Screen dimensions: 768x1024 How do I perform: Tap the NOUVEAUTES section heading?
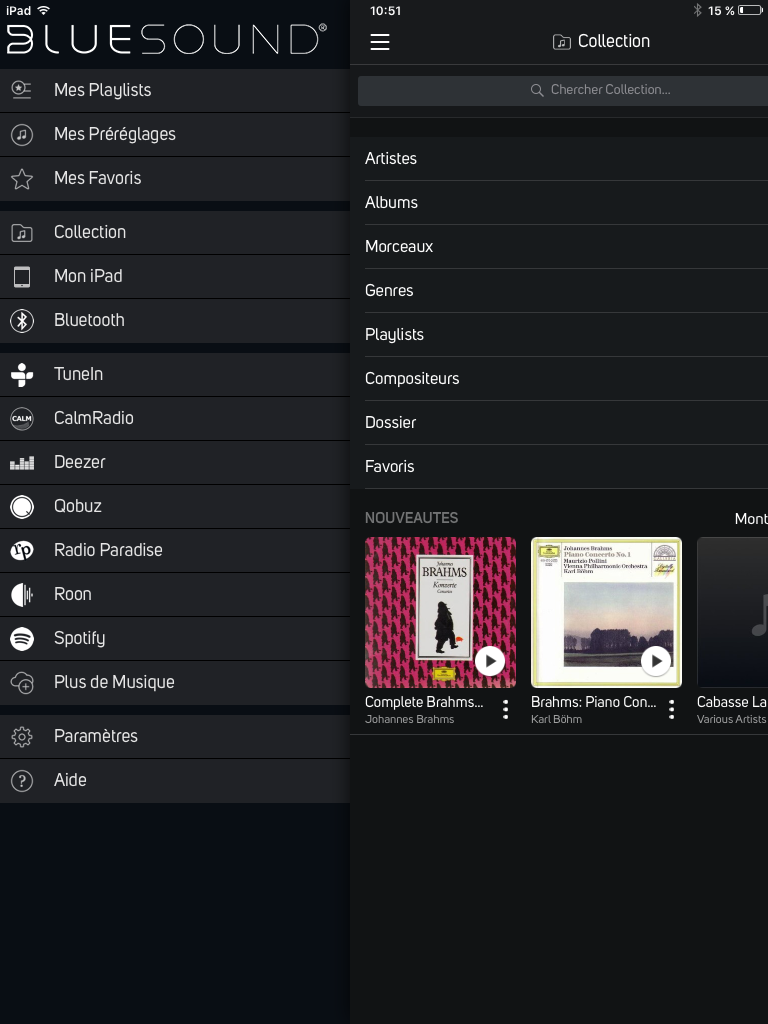(x=411, y=519)
